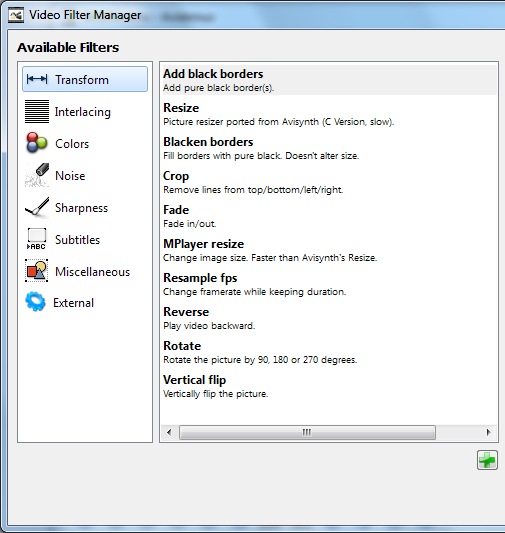
Task: Click the horizontal scrollbar left arrow
Action: pyautogui.click(x=169, y=432)
